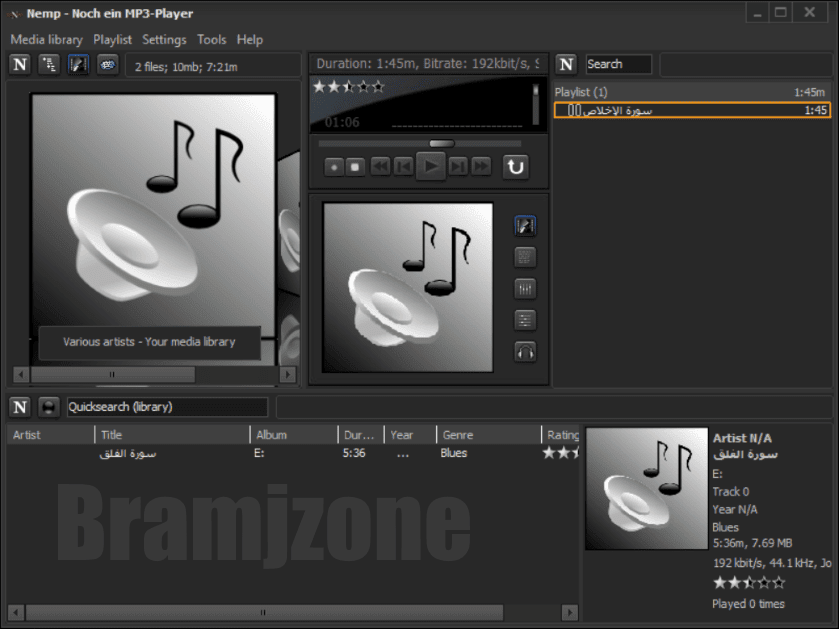Open the effects view in player panel
Screen dimensions: 839x629
tap(525, 320)
